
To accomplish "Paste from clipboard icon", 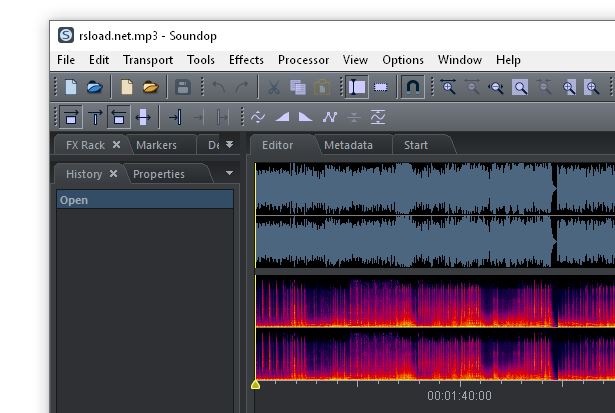I will point(322,87).
